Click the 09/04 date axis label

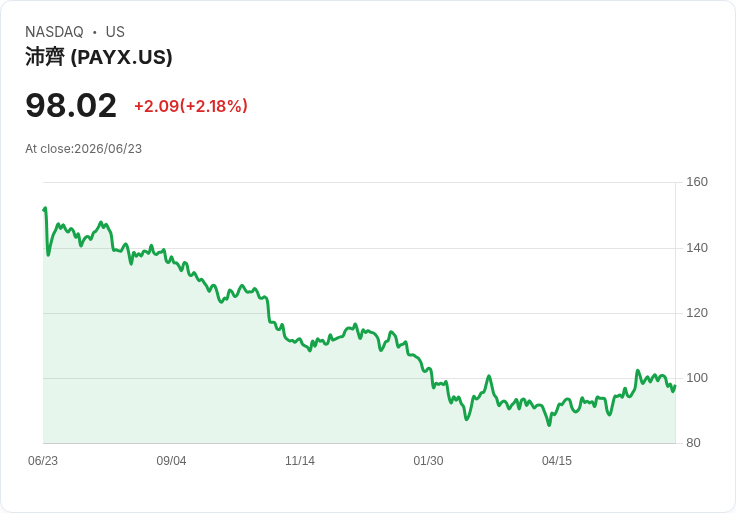click(171, 461)
